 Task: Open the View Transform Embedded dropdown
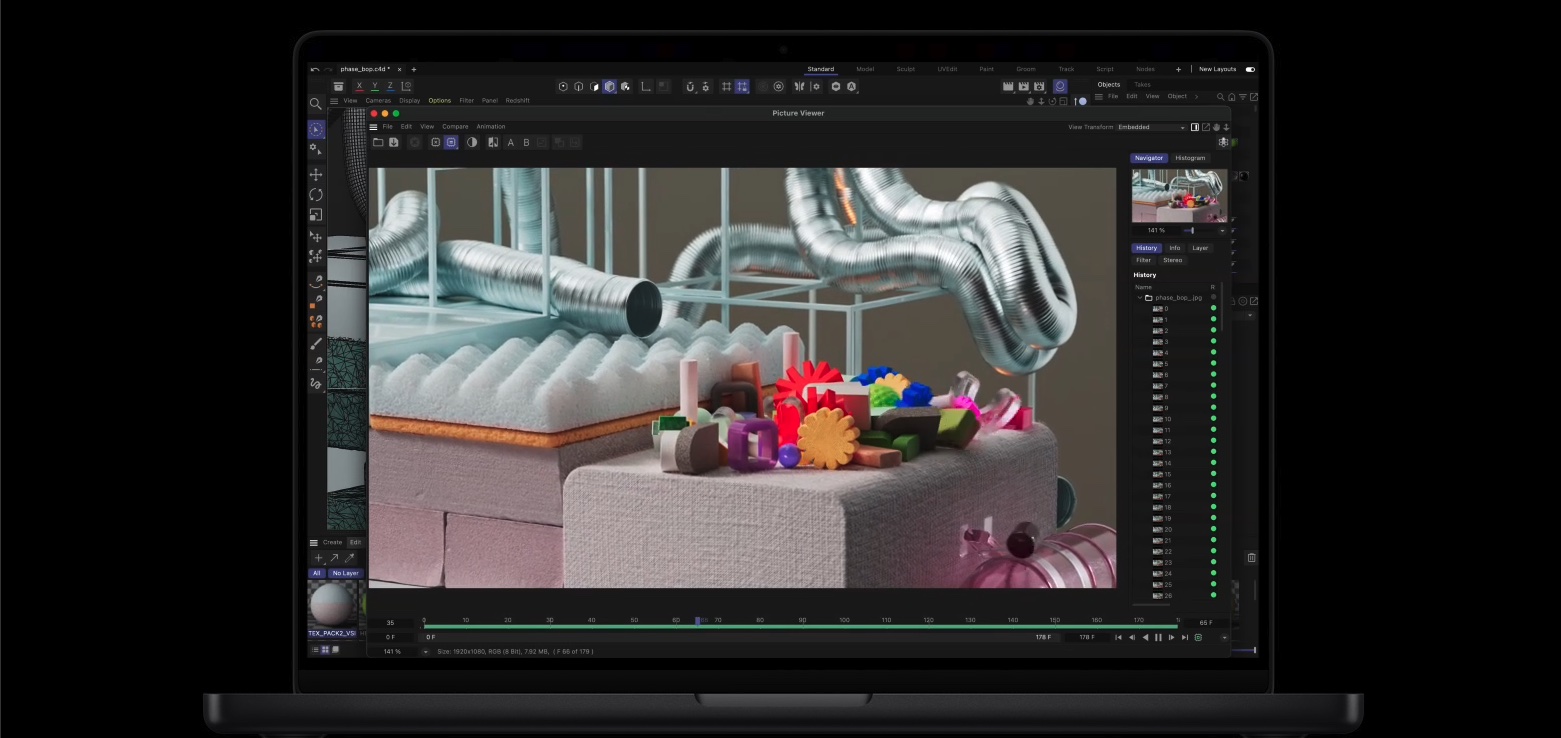[x=1151, y=127]
